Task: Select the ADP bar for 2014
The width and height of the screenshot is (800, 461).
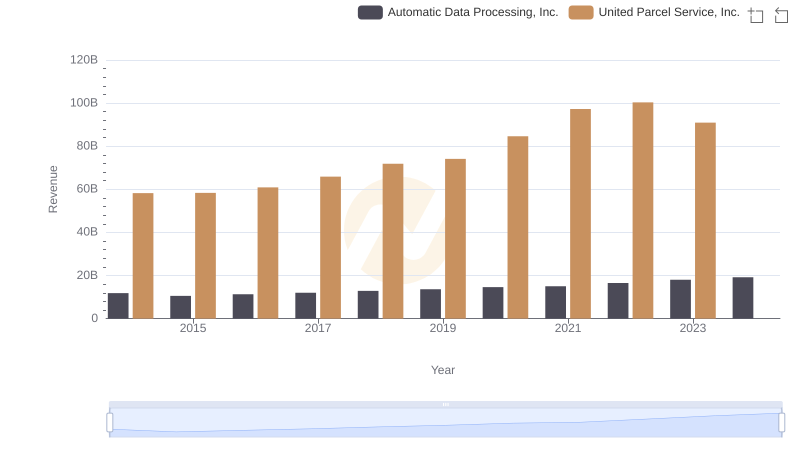Action: [x=118, y=305]
